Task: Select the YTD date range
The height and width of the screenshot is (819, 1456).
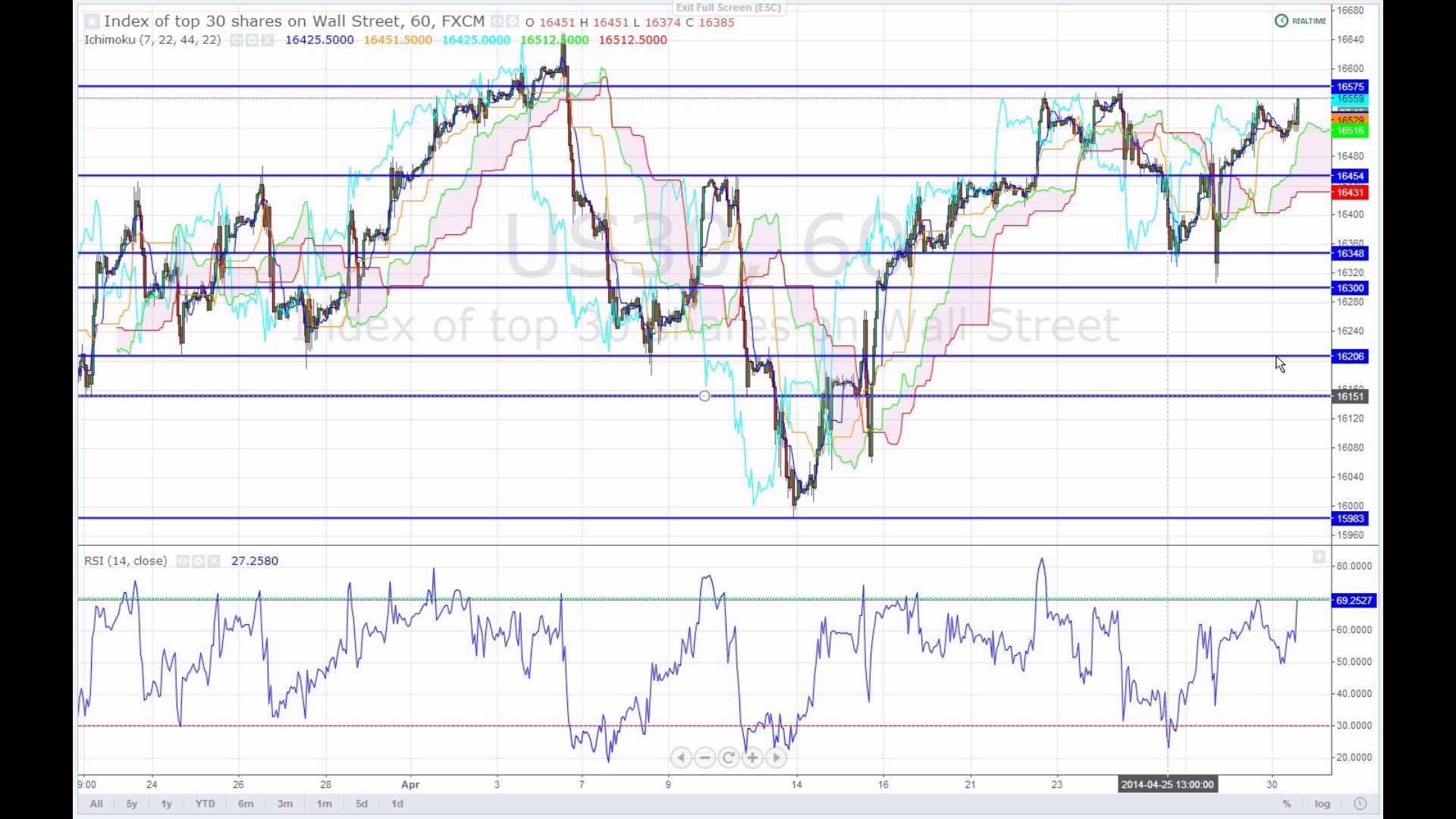Action: point(205,804)
